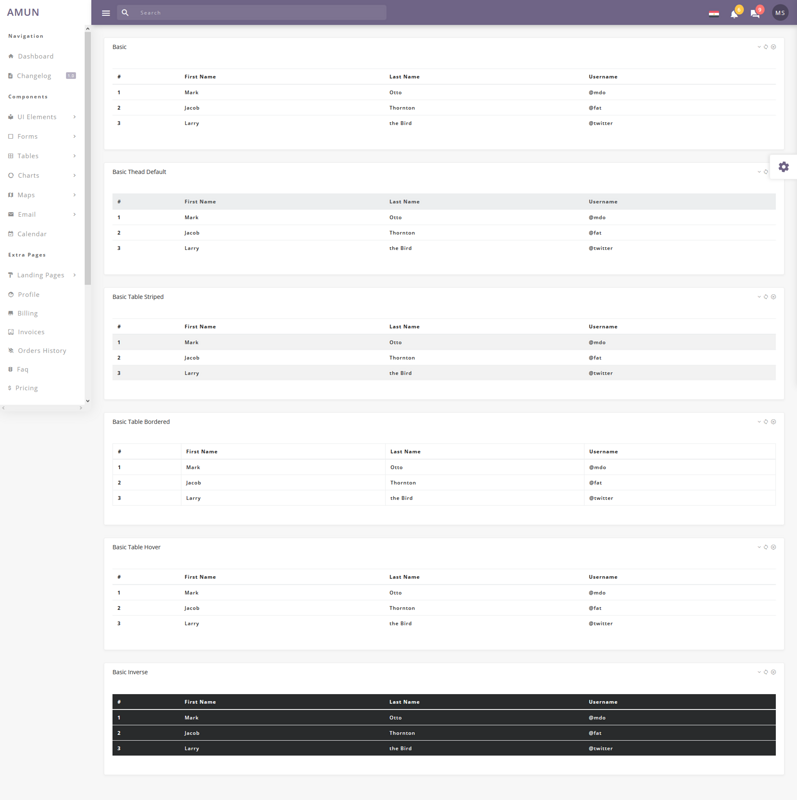
Task: Minimize the Basic Table Hover card
Action: tap(759, 547)
